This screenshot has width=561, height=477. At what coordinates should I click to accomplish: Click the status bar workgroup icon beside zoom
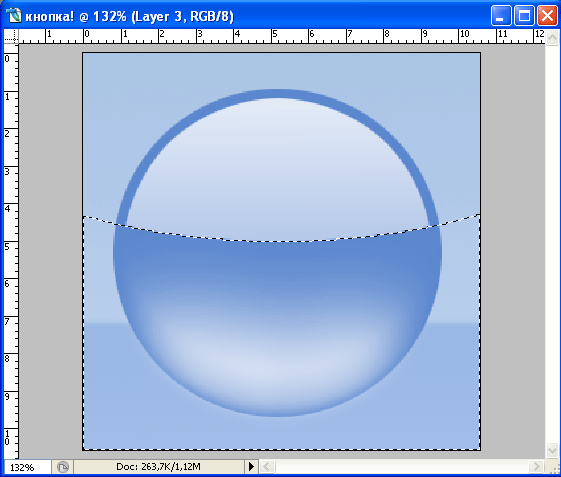pyautogui.click(x=63, y=467)
